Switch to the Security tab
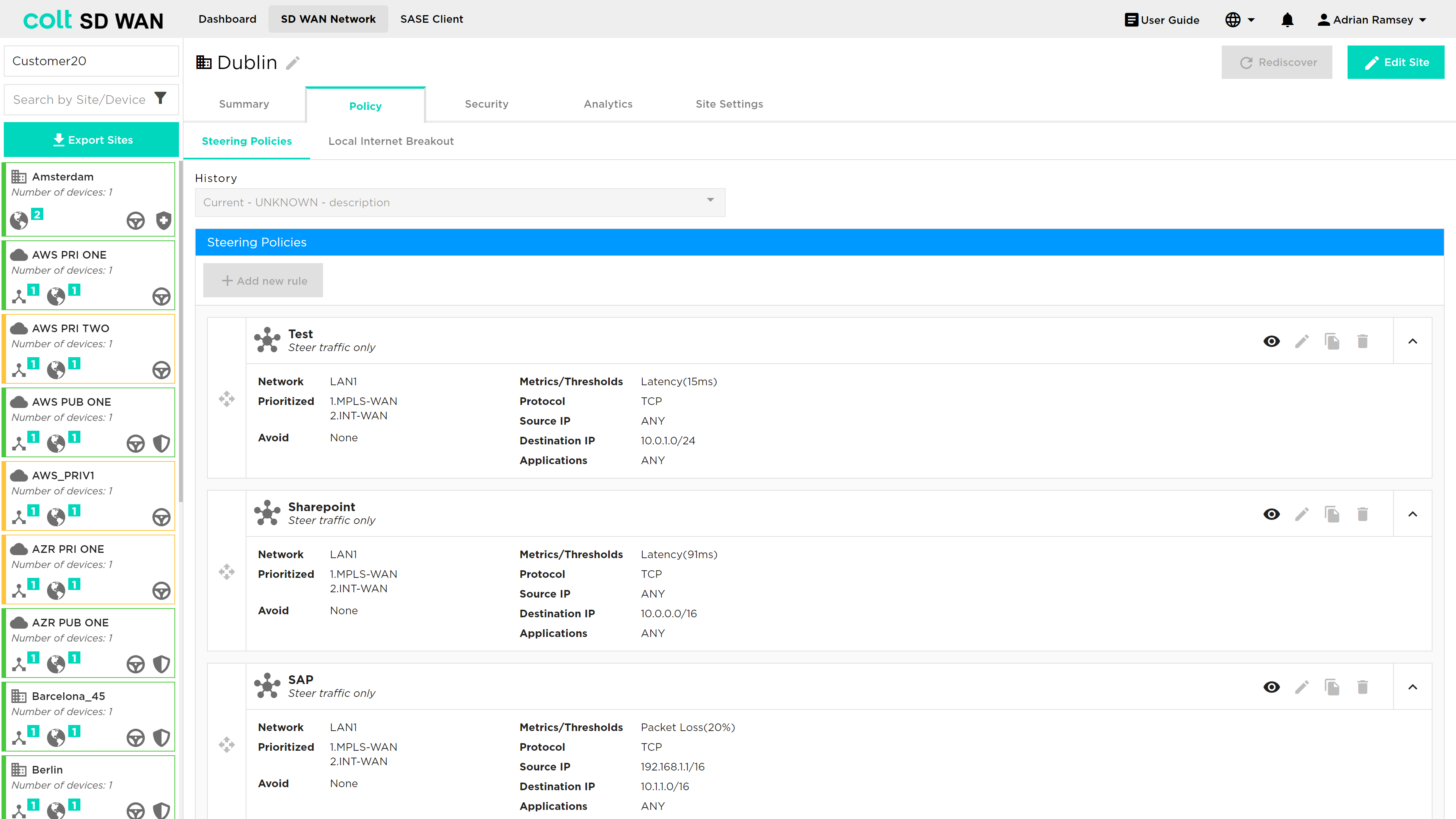1456x819 pixels. pyautogui.click(x=486, y=104)
